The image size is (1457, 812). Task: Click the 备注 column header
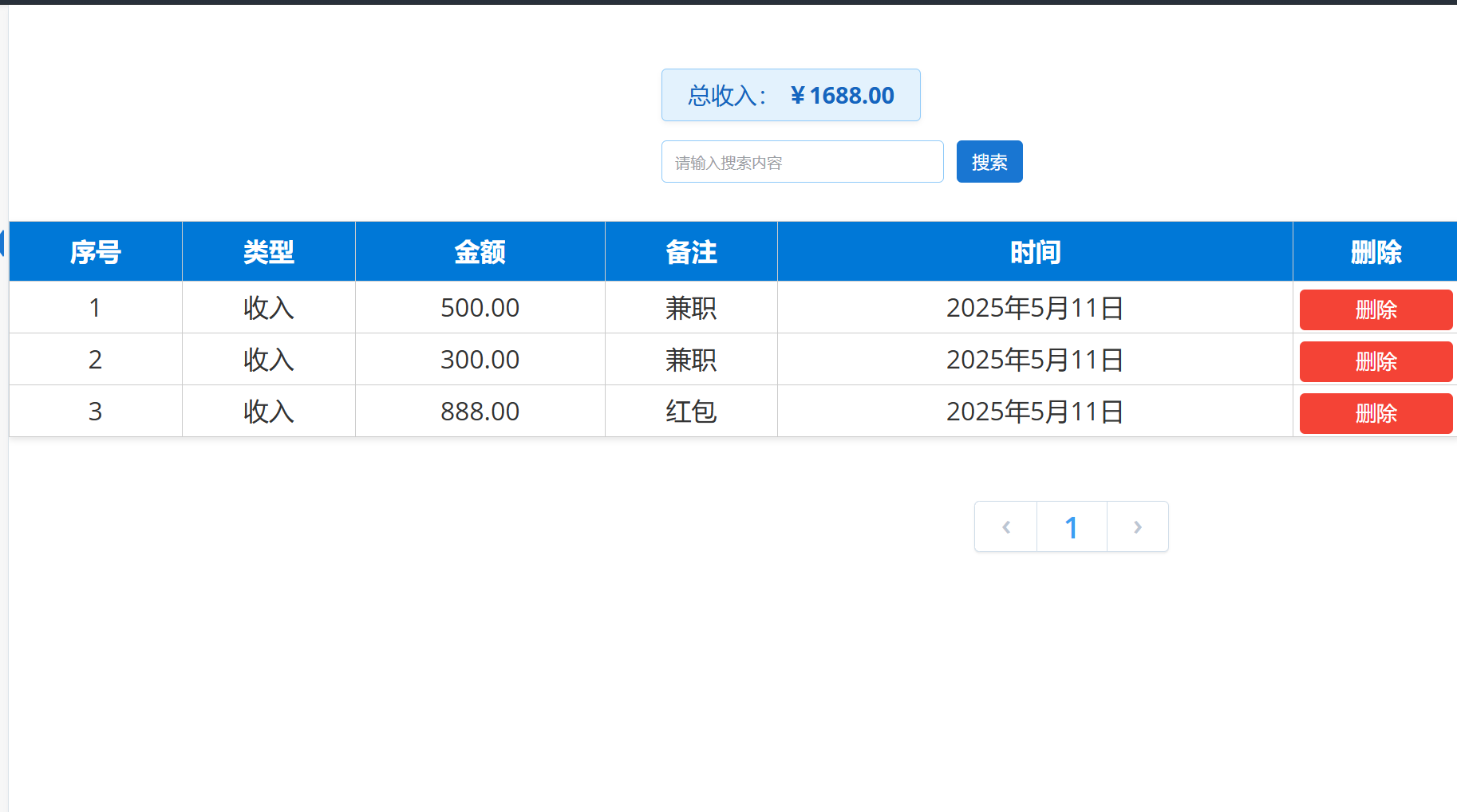point(692,252)
